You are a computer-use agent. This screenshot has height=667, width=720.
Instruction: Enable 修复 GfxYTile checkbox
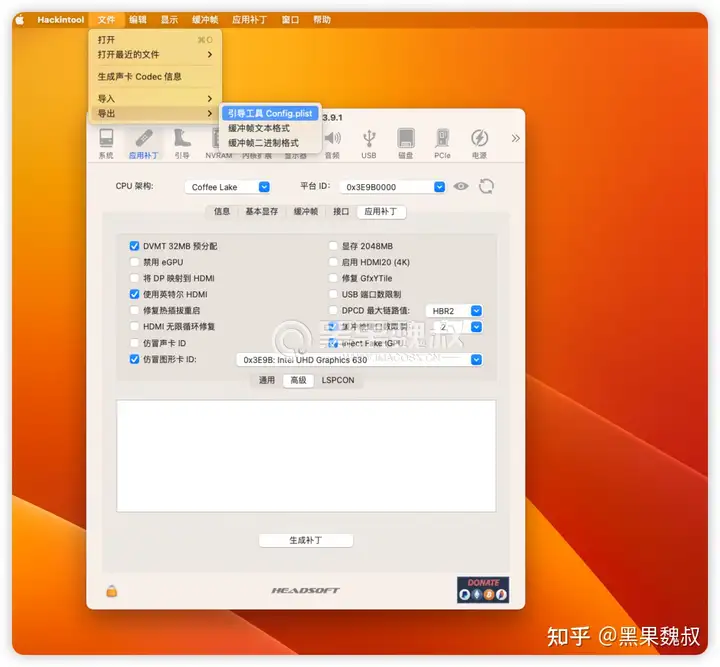(x=333, y=278)
